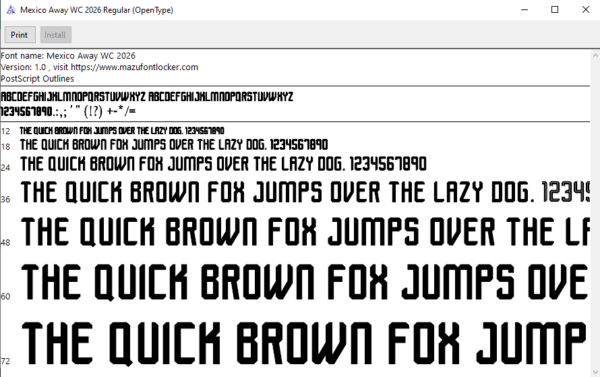
Task: Minimize the font viewer window
Action: 525,10
